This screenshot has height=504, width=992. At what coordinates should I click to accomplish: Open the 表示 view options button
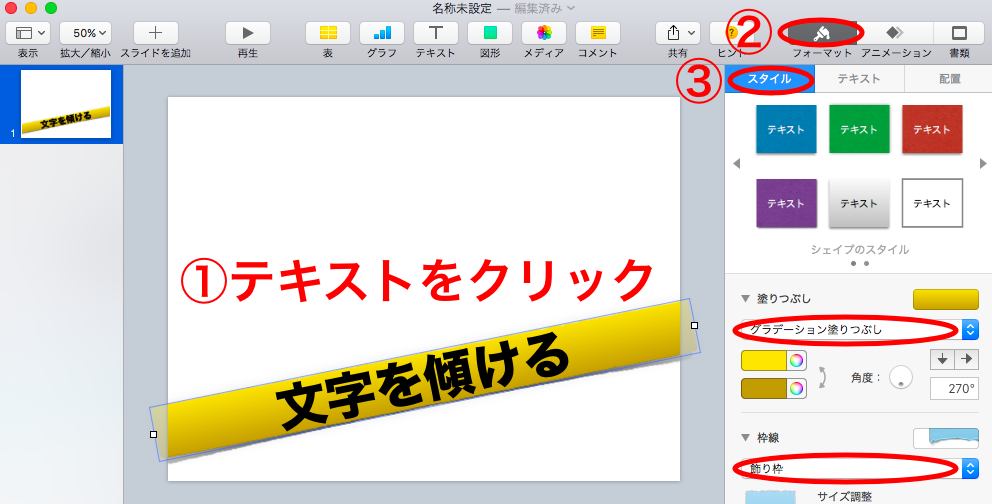pos(28,33)
